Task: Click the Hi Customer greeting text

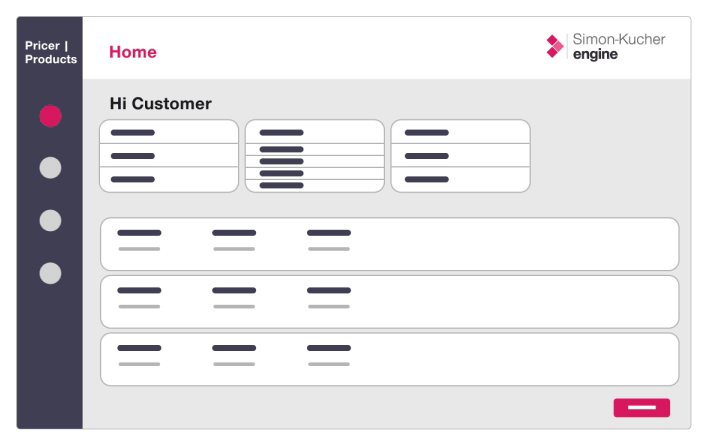Action: (160, 104)
